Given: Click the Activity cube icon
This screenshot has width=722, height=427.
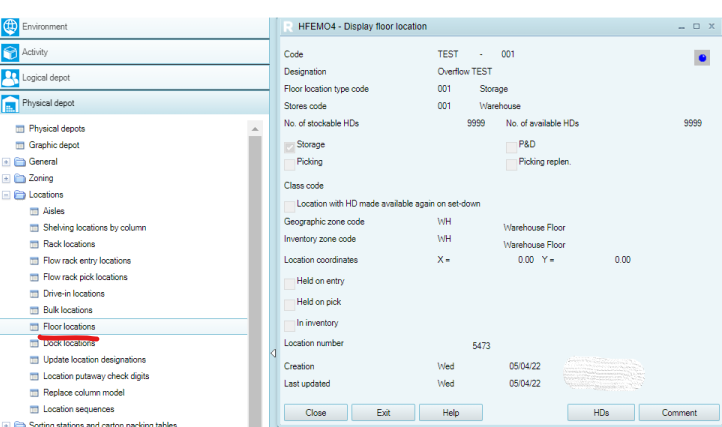Looking at the screenshot, I should tap(11, 52).
